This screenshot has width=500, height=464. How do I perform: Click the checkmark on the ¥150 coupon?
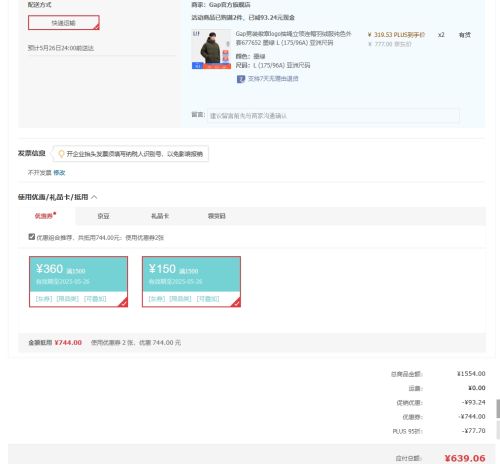pyautogui.click(x=237, y=303)
